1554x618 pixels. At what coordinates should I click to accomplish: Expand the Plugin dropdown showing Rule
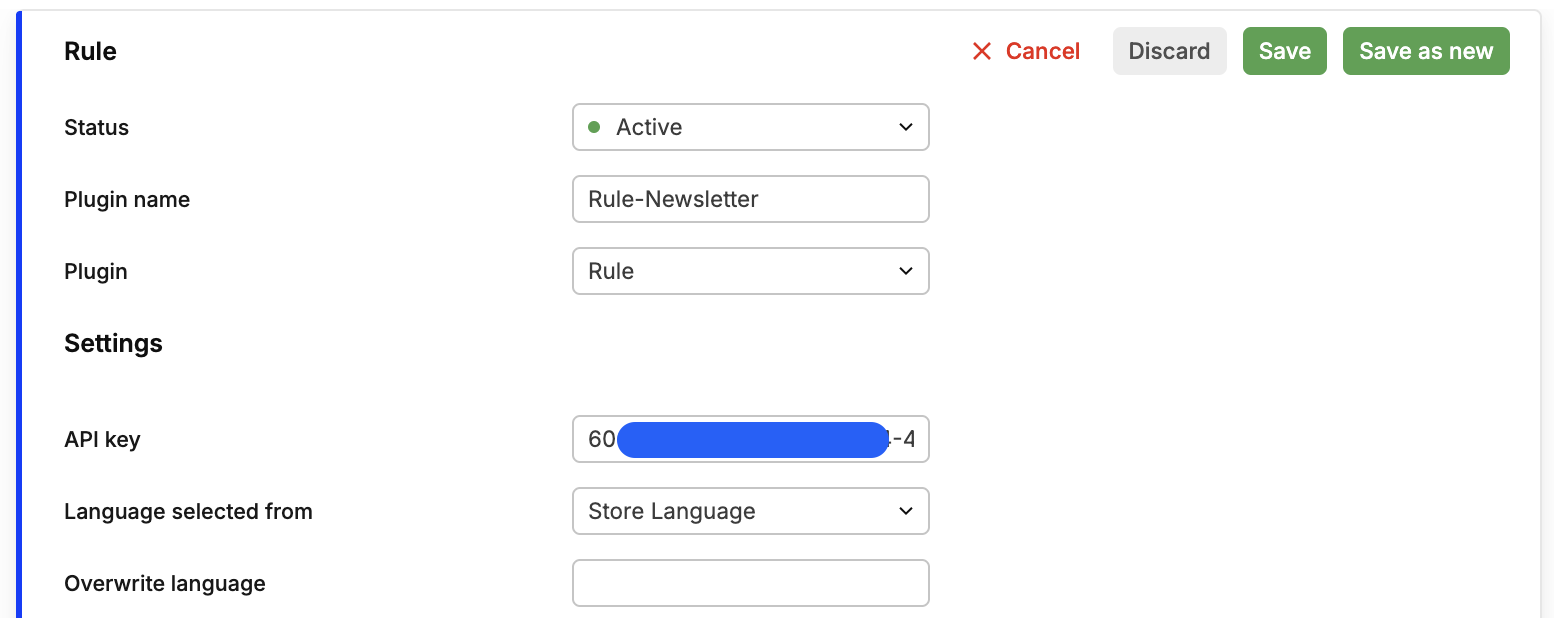coord(750,271)
